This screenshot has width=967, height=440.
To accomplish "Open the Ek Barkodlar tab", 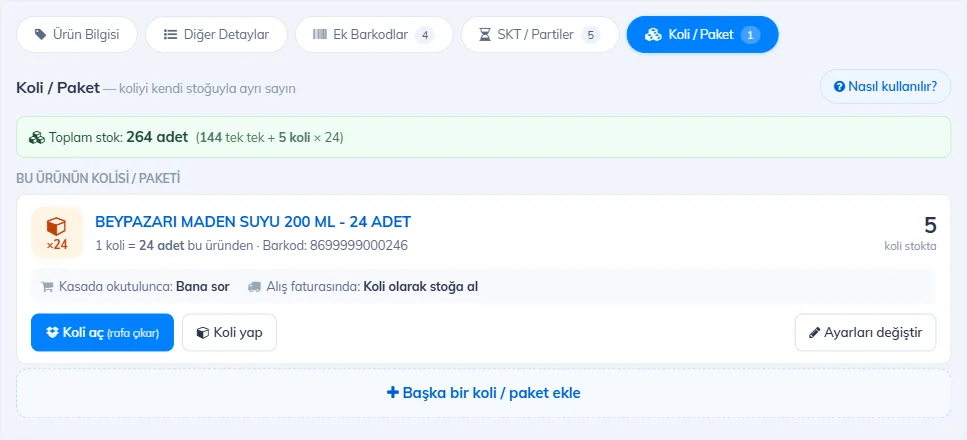I will 374,35.
